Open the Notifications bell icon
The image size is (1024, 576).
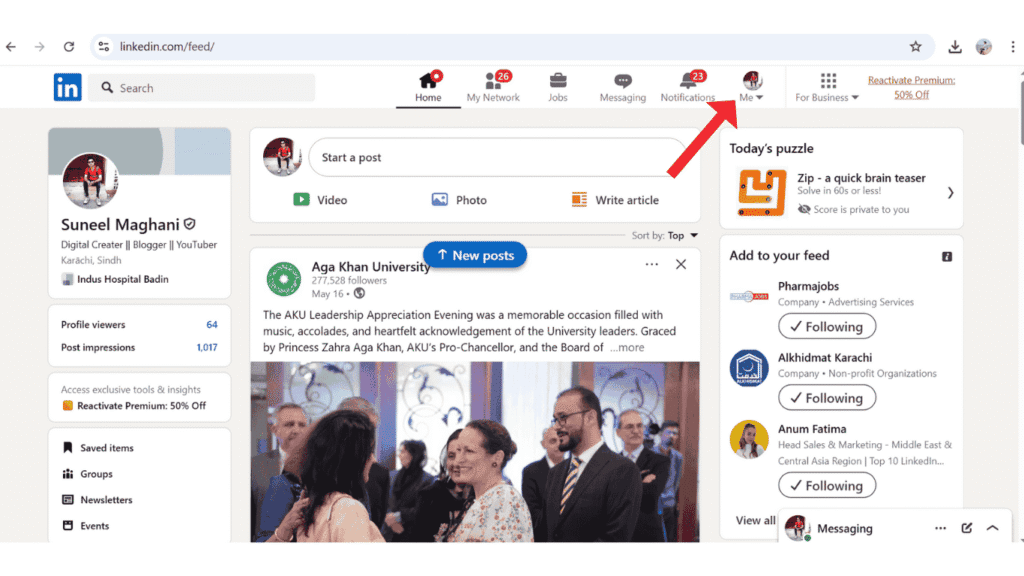[688, 82]
